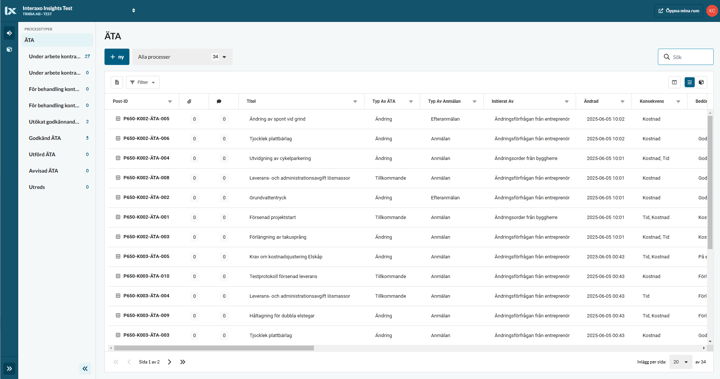Click the horizontal table scrollbar
This screenshot has height=379, width=720.
(x=214, y=348)
